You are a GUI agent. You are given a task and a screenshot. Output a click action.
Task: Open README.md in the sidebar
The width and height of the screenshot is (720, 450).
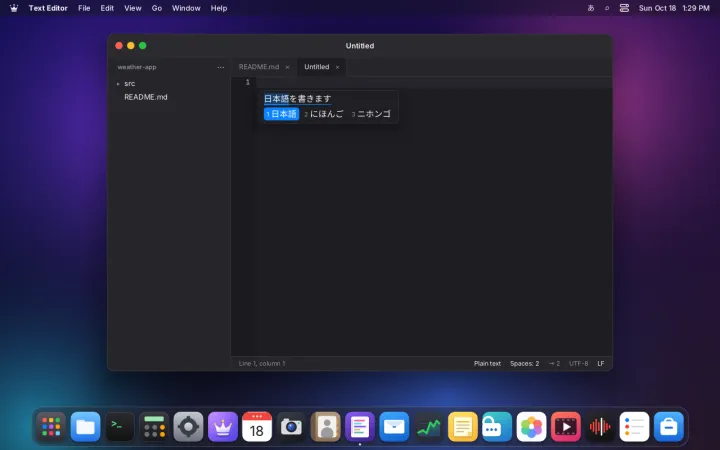tap(146, 97)
